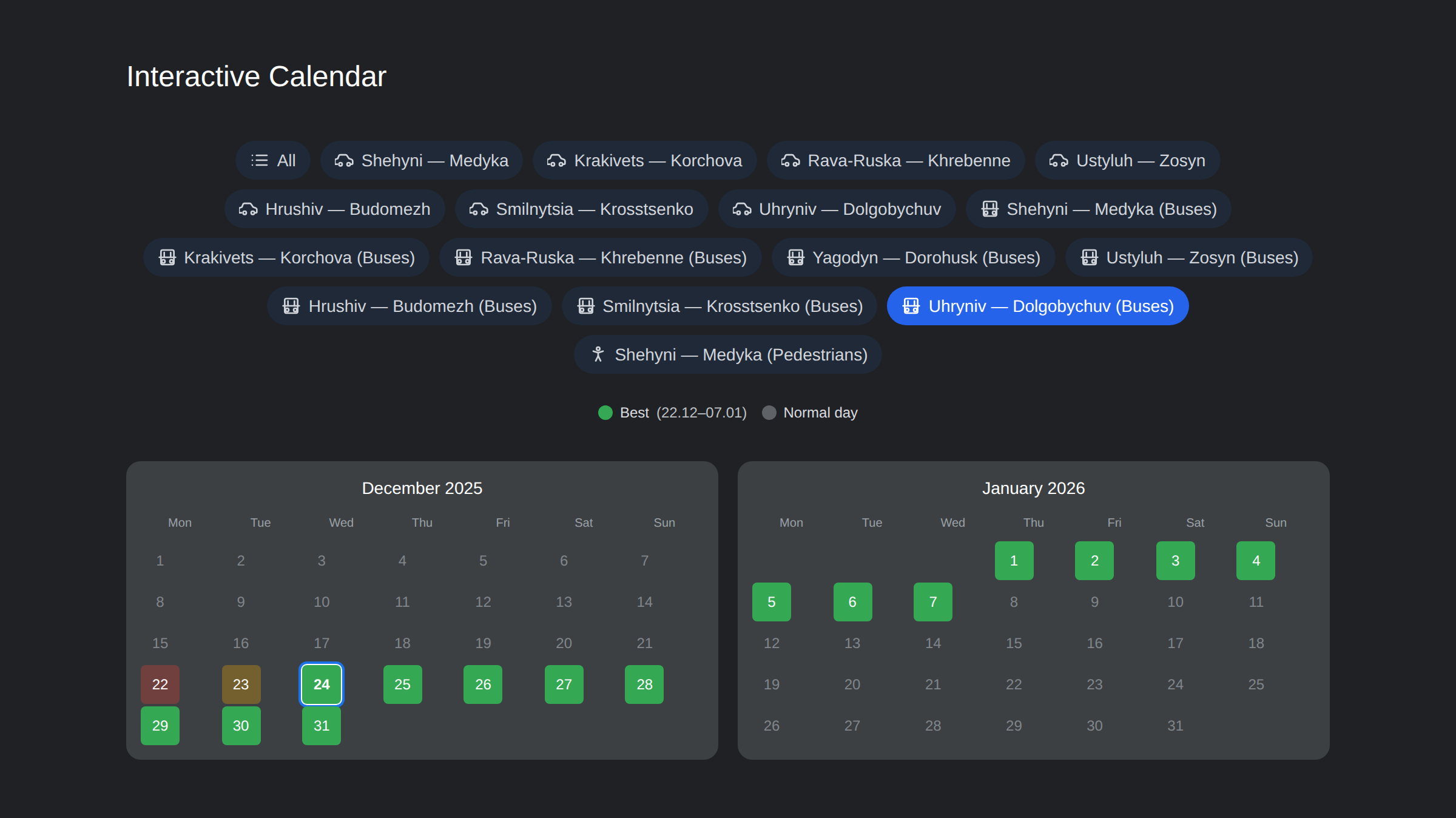
Task: Click car icon on Krakivets — Korchova chip
Action: (x=556, y=160)
